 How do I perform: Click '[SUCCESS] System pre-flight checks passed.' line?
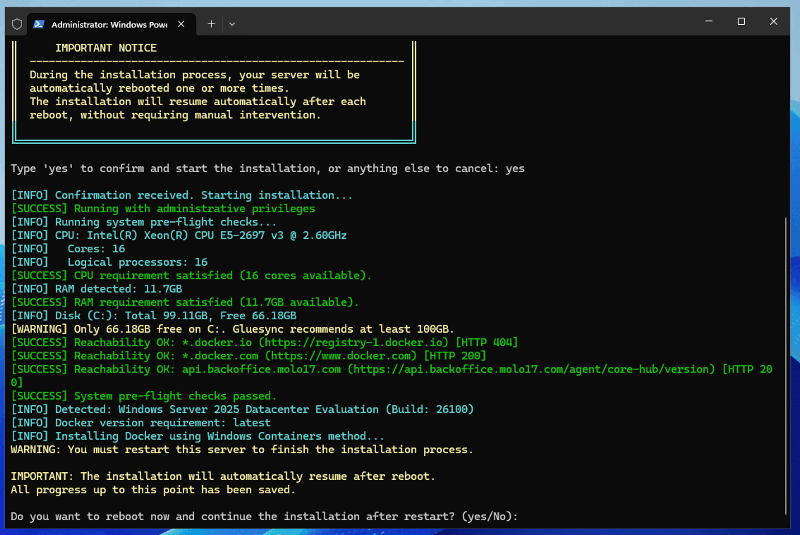(x=144, y=396)
